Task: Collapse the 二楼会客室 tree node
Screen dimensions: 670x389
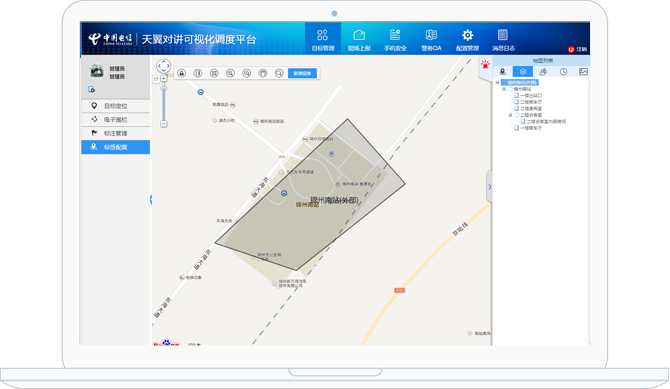Action: point(510,115)
